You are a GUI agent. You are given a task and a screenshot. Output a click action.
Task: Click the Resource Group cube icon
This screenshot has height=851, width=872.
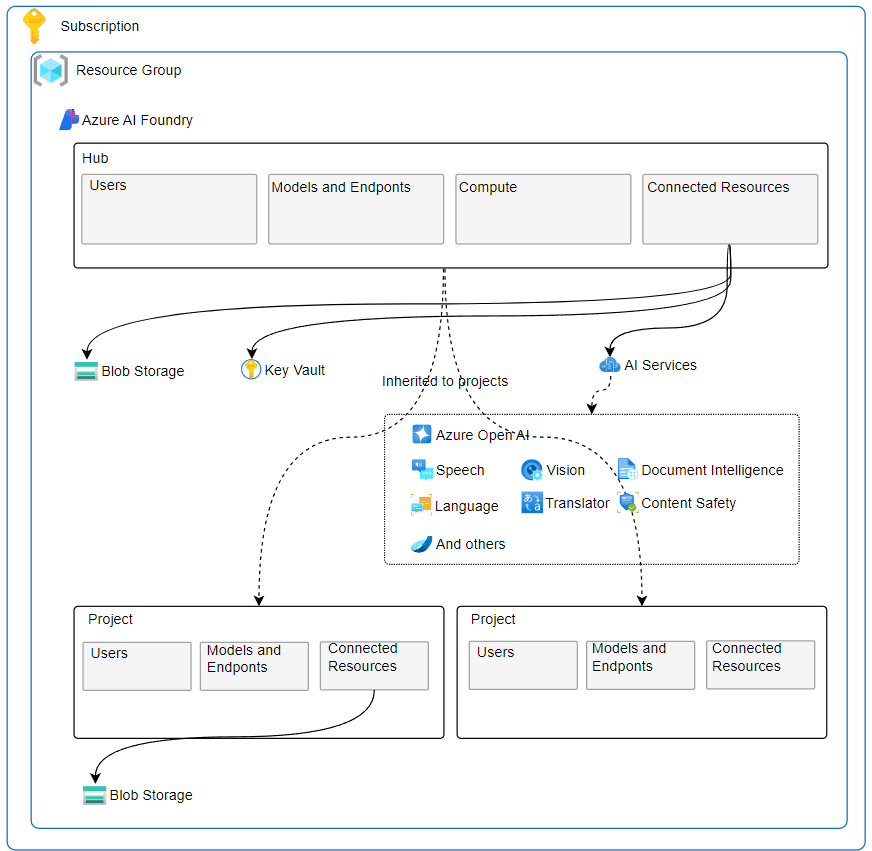pos(51,71)
